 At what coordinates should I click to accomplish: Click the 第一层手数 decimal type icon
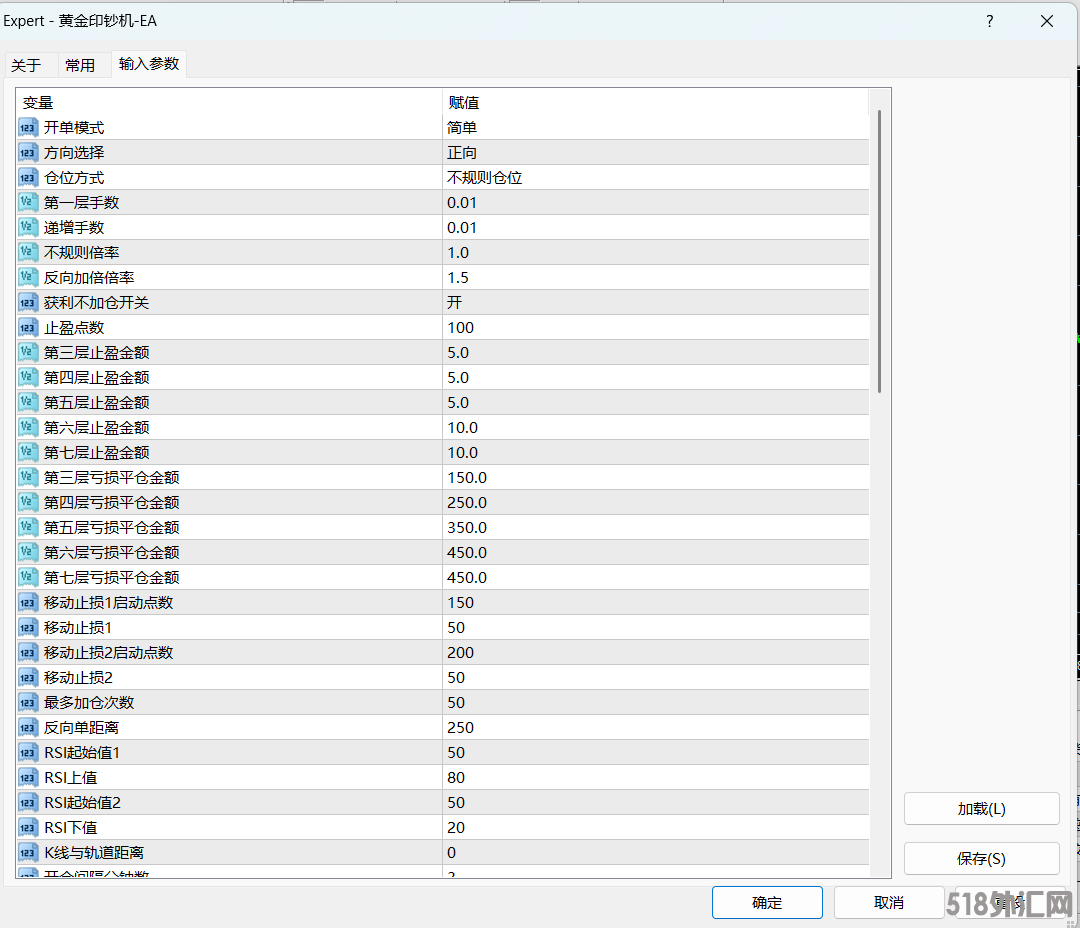[x=28, y=202]
